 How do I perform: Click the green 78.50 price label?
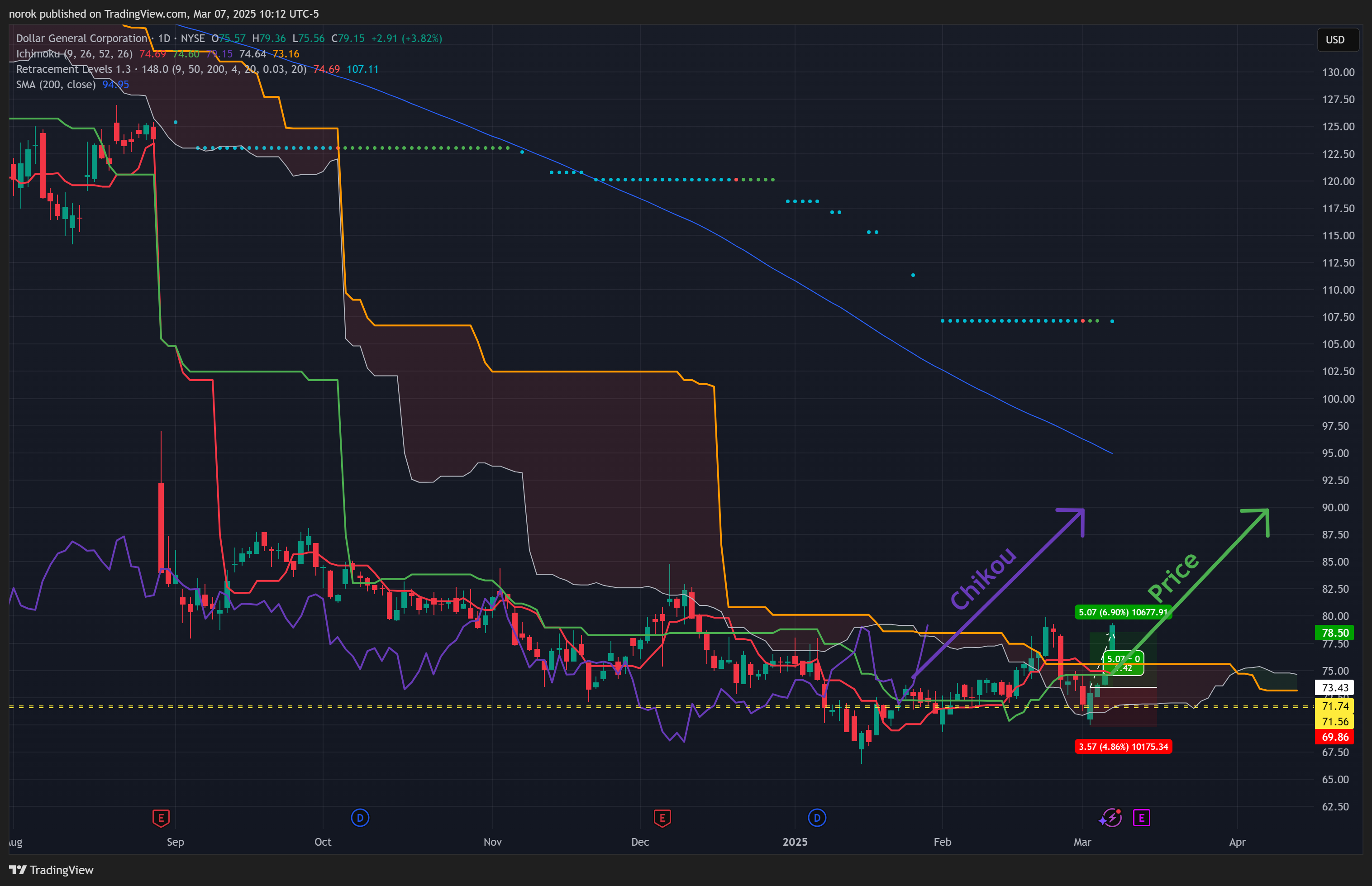(1334, 633)
